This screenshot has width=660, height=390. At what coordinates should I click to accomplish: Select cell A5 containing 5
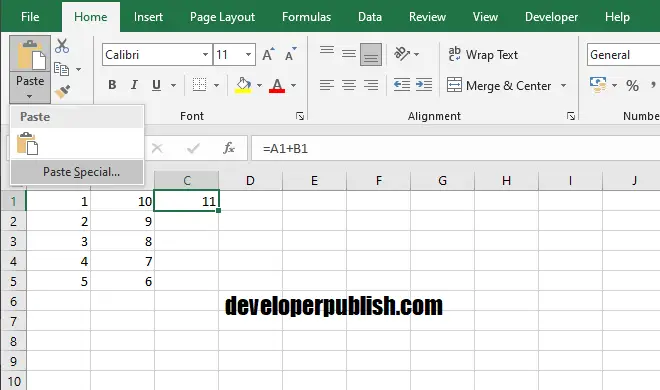pos(58,281)
